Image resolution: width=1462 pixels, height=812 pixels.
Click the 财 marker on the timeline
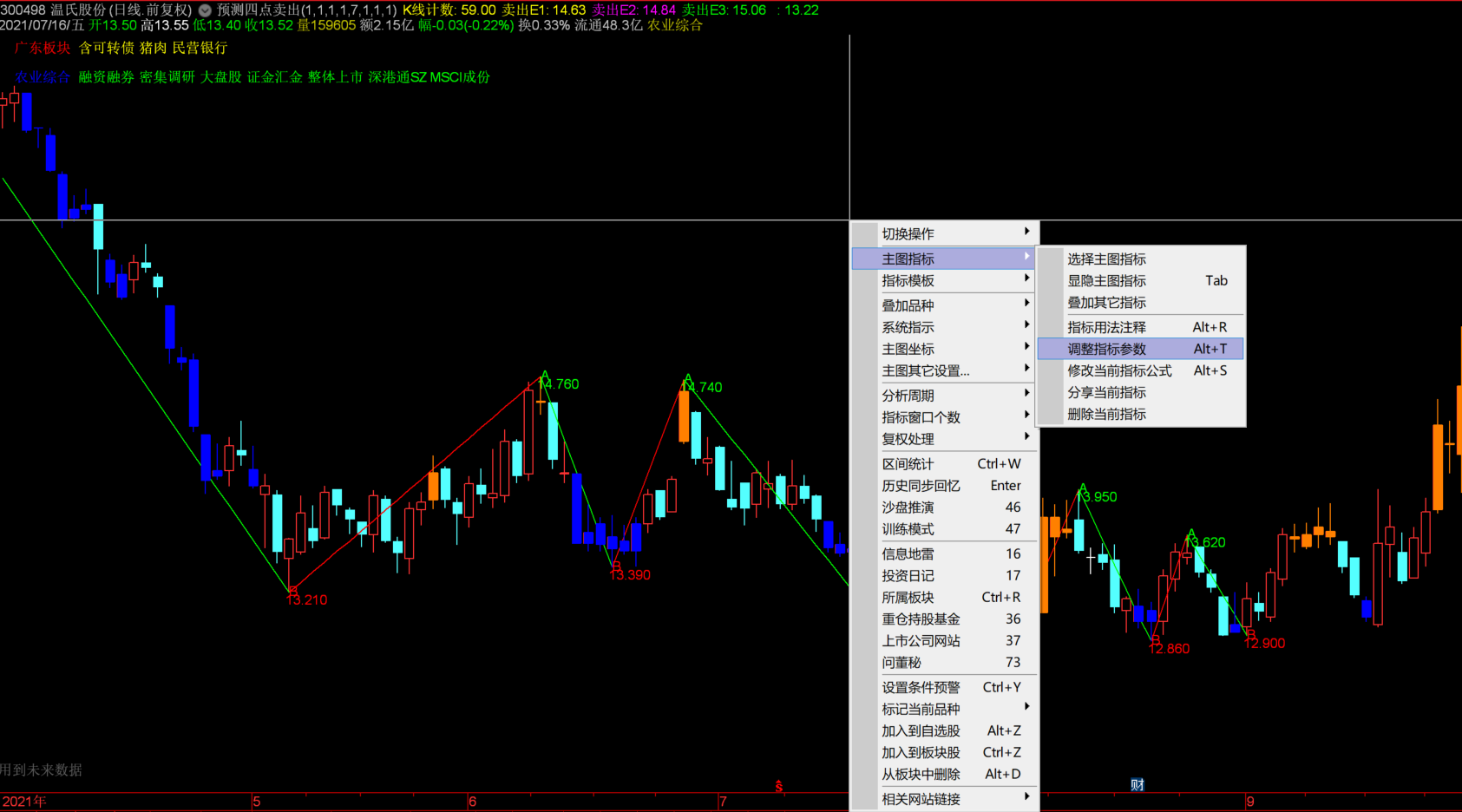pyautogui.click(x=1137, y=784)
